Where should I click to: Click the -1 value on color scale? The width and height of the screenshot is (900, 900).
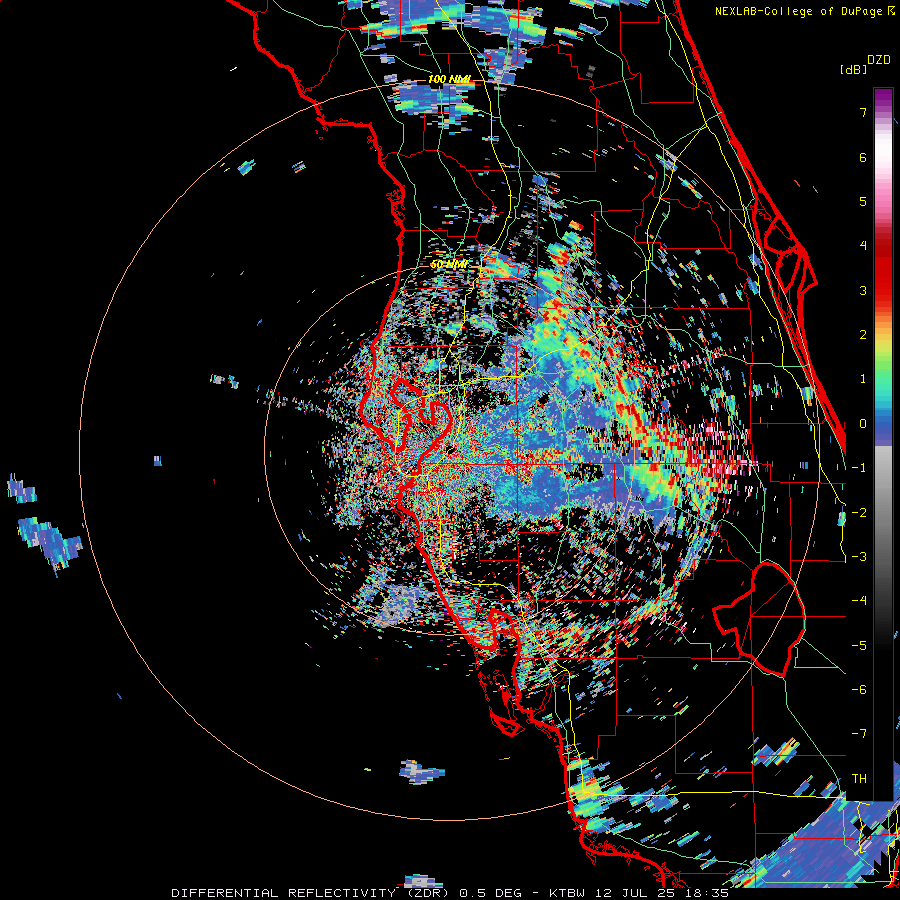click(x=859, y=468)
